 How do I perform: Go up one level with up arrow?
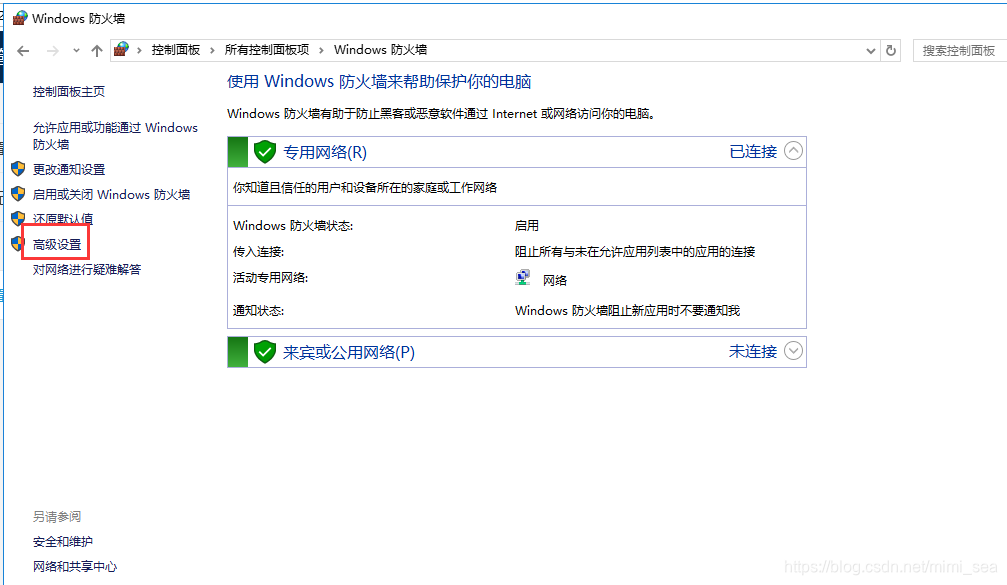coord(97,51)
